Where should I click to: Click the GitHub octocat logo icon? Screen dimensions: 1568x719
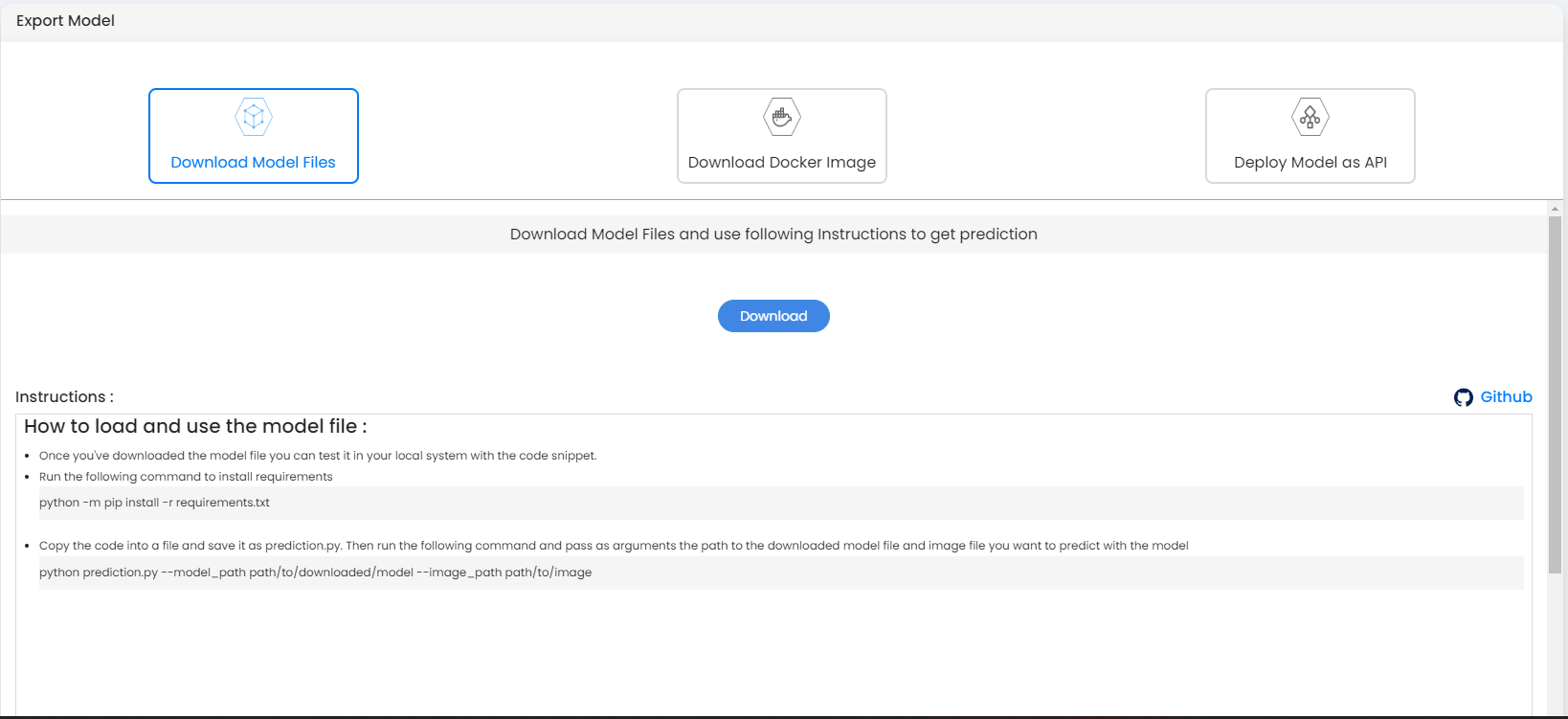[1464, 397]
